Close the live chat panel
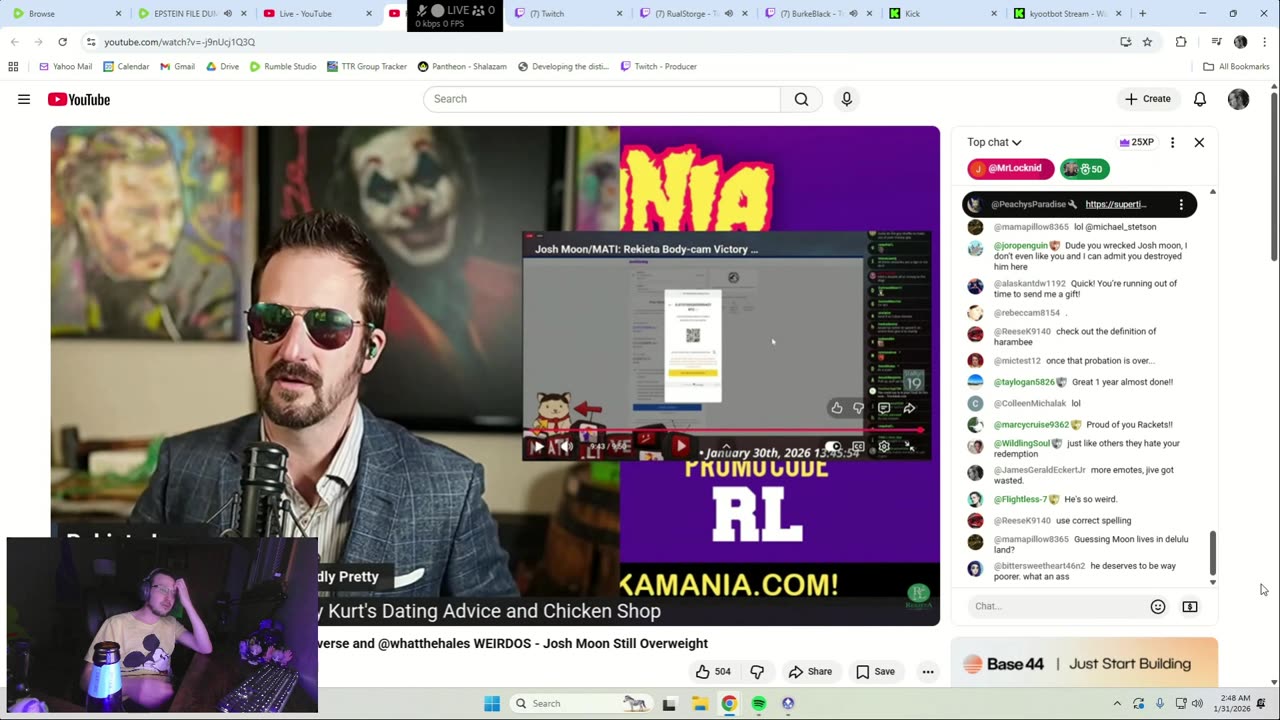 coord(1199,142)
